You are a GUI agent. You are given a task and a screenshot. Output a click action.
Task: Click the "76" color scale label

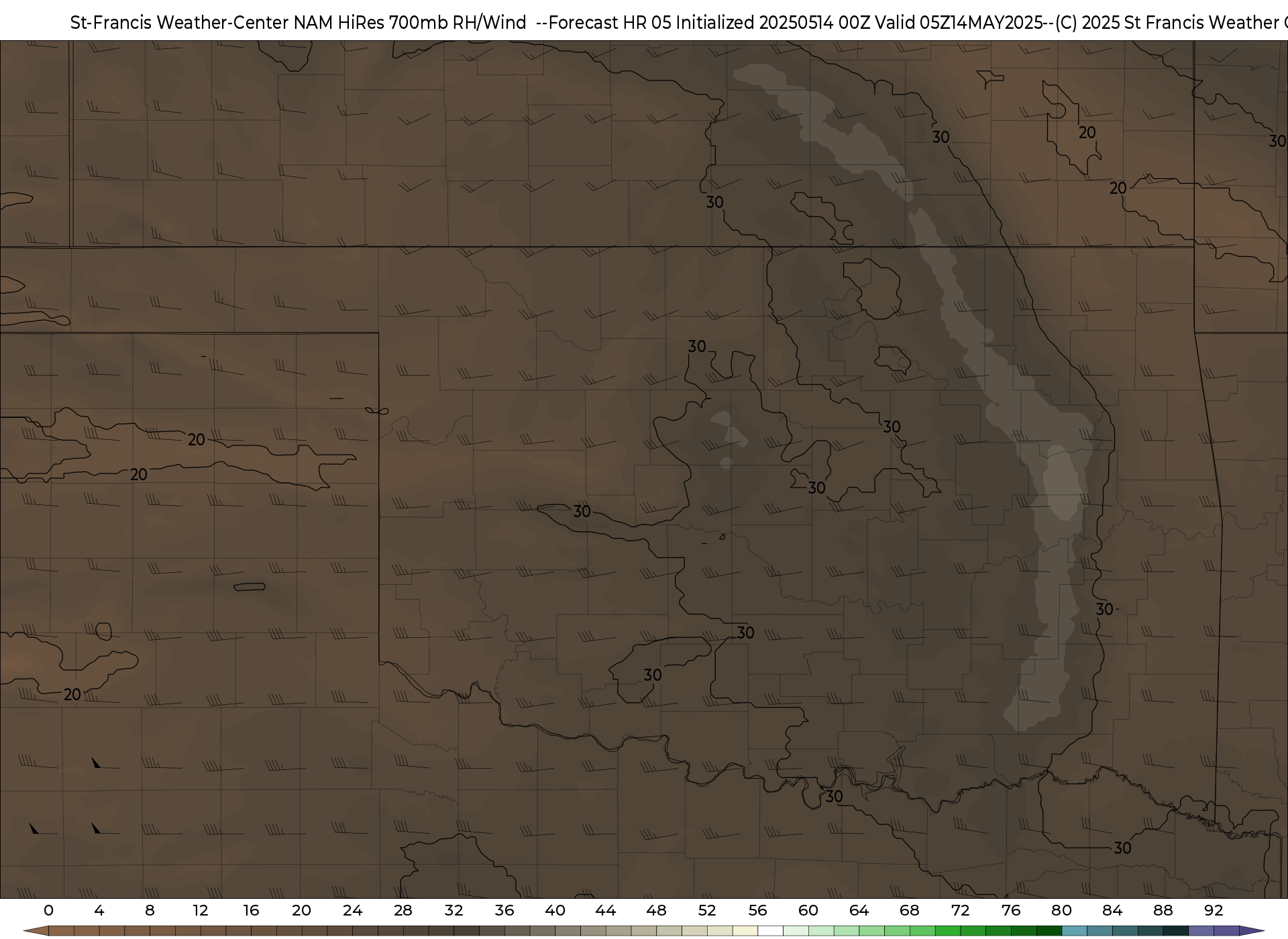(x=1011, y=910)
